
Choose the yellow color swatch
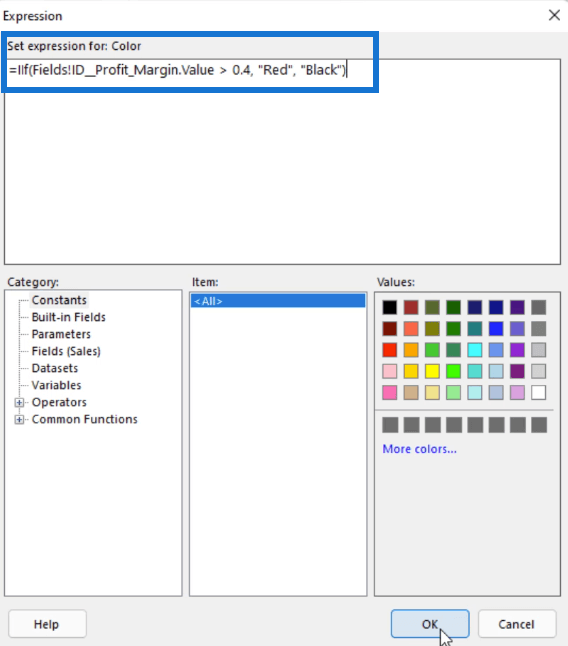tap(432, 372)
